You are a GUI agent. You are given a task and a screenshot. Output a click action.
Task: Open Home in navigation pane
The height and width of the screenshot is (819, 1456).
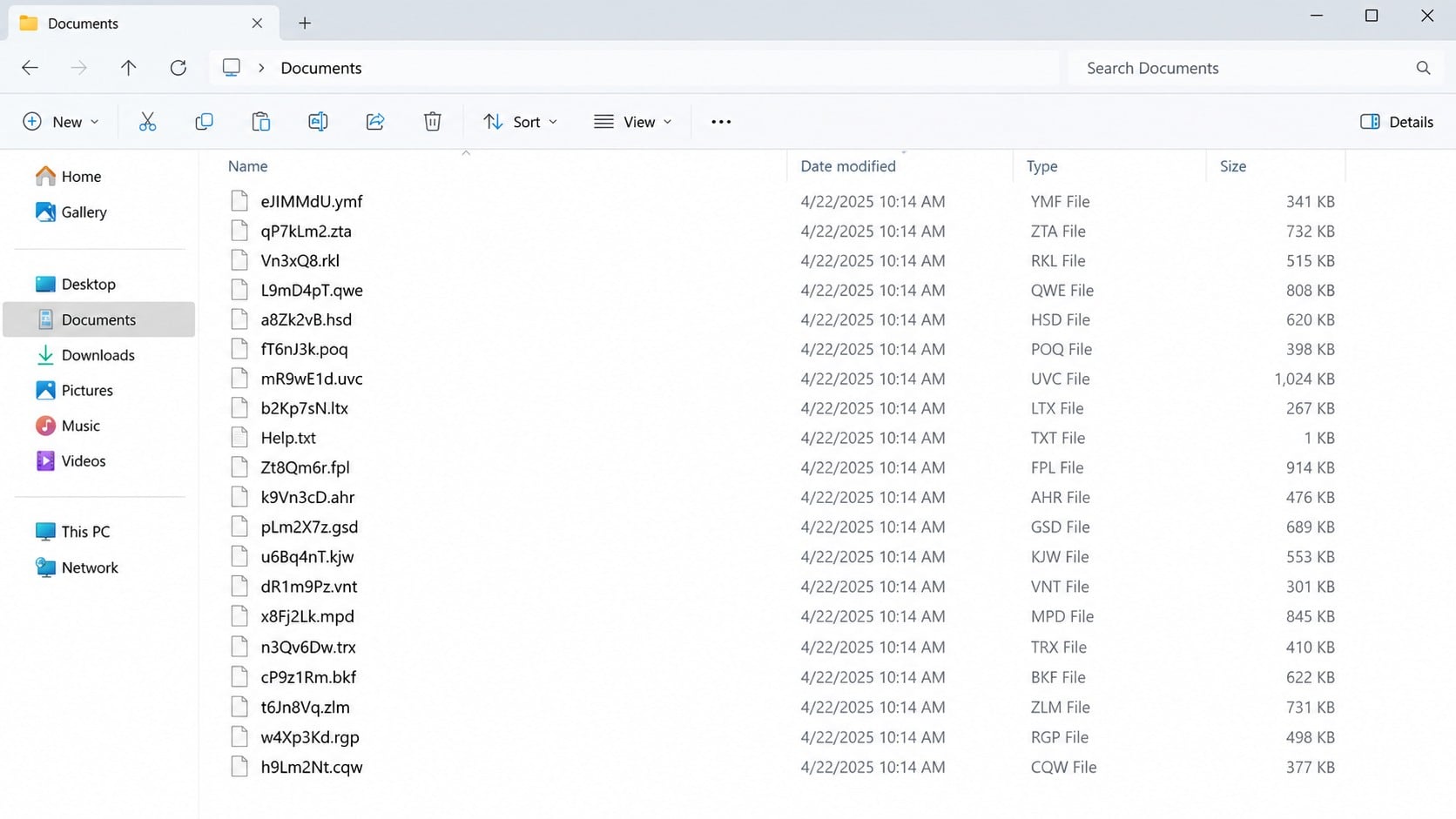[x=81, y=177]
